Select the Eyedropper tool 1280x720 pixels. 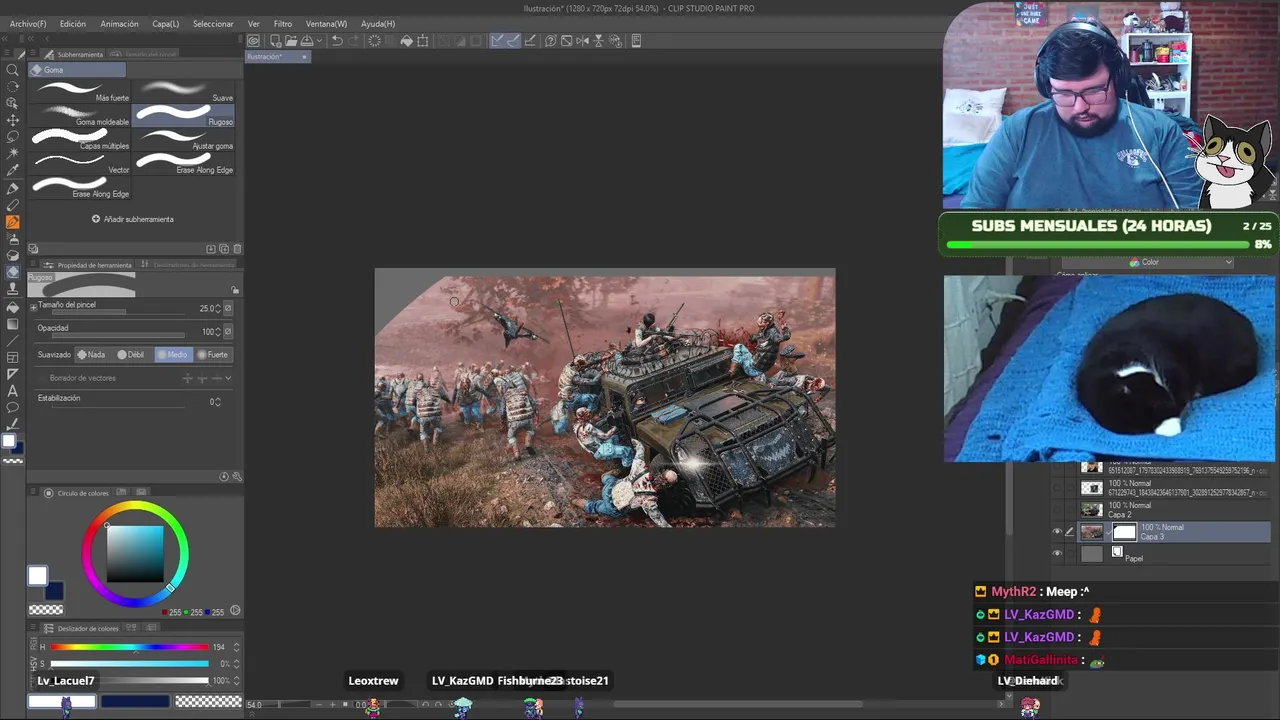[x=13, y=171]
